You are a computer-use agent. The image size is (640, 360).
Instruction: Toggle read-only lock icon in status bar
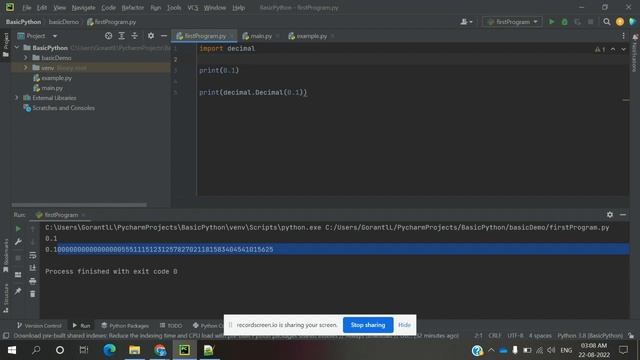(631, 336)
